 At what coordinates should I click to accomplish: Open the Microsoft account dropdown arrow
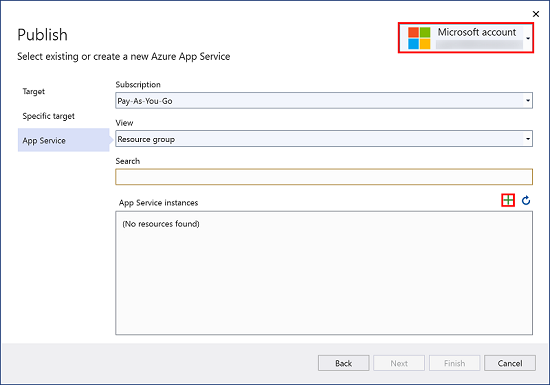coord(528,38)
